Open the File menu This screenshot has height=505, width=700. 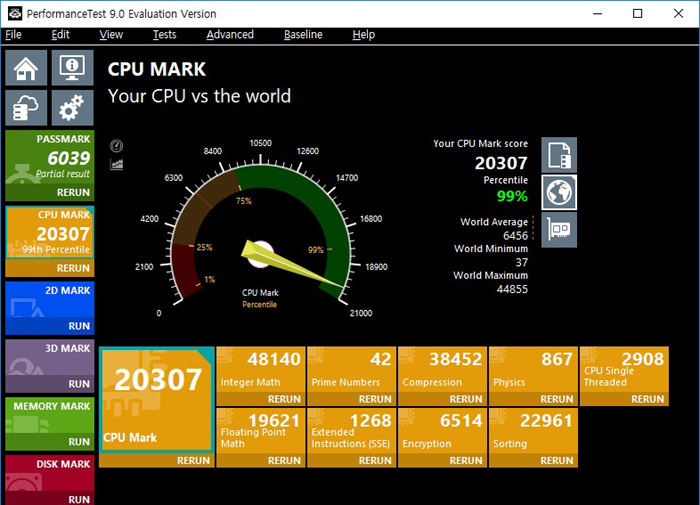click(13, 35)
